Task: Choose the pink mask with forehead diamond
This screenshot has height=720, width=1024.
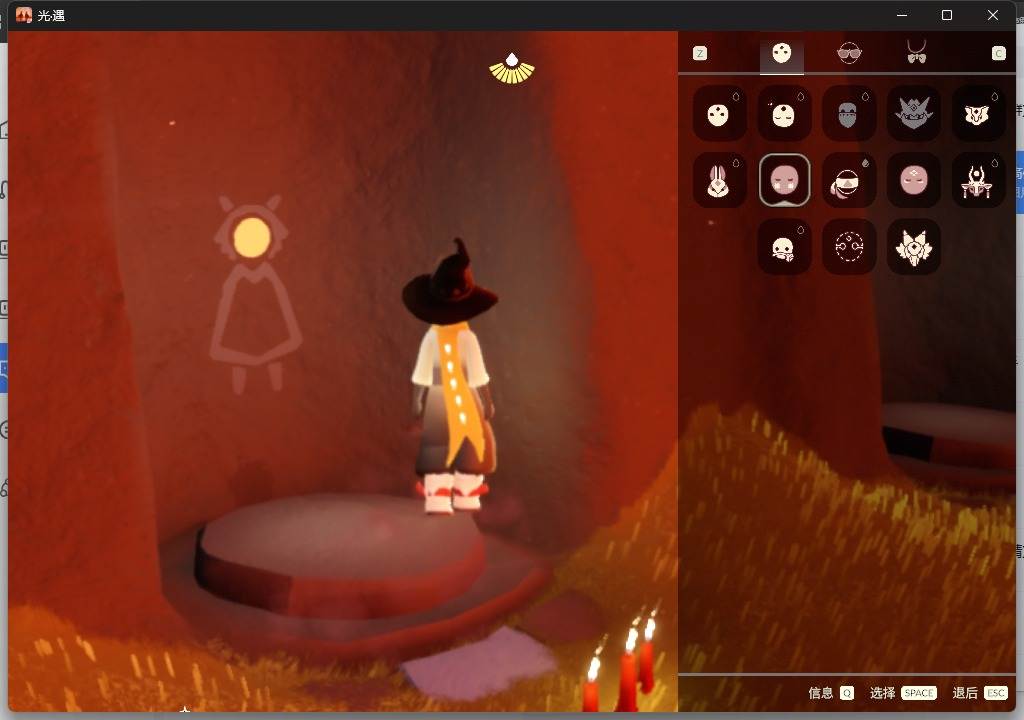Action: 914,180
